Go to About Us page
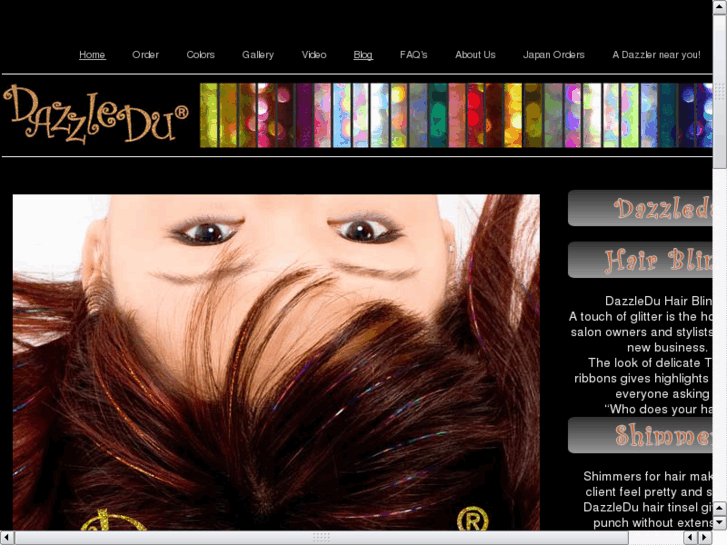This screenshot has height=545, width=727. [475, 55]
